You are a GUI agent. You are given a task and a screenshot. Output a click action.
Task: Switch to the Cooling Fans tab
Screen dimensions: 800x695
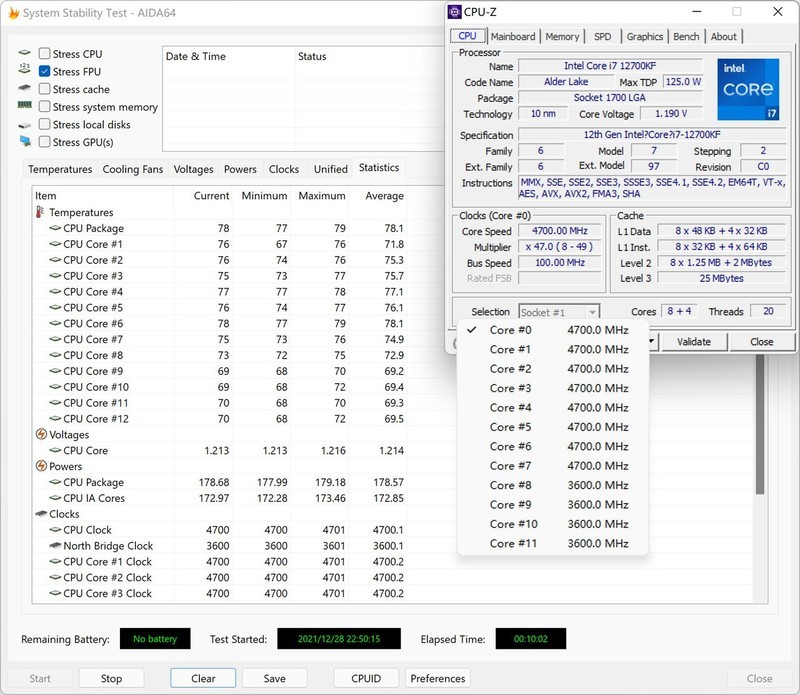133,170
